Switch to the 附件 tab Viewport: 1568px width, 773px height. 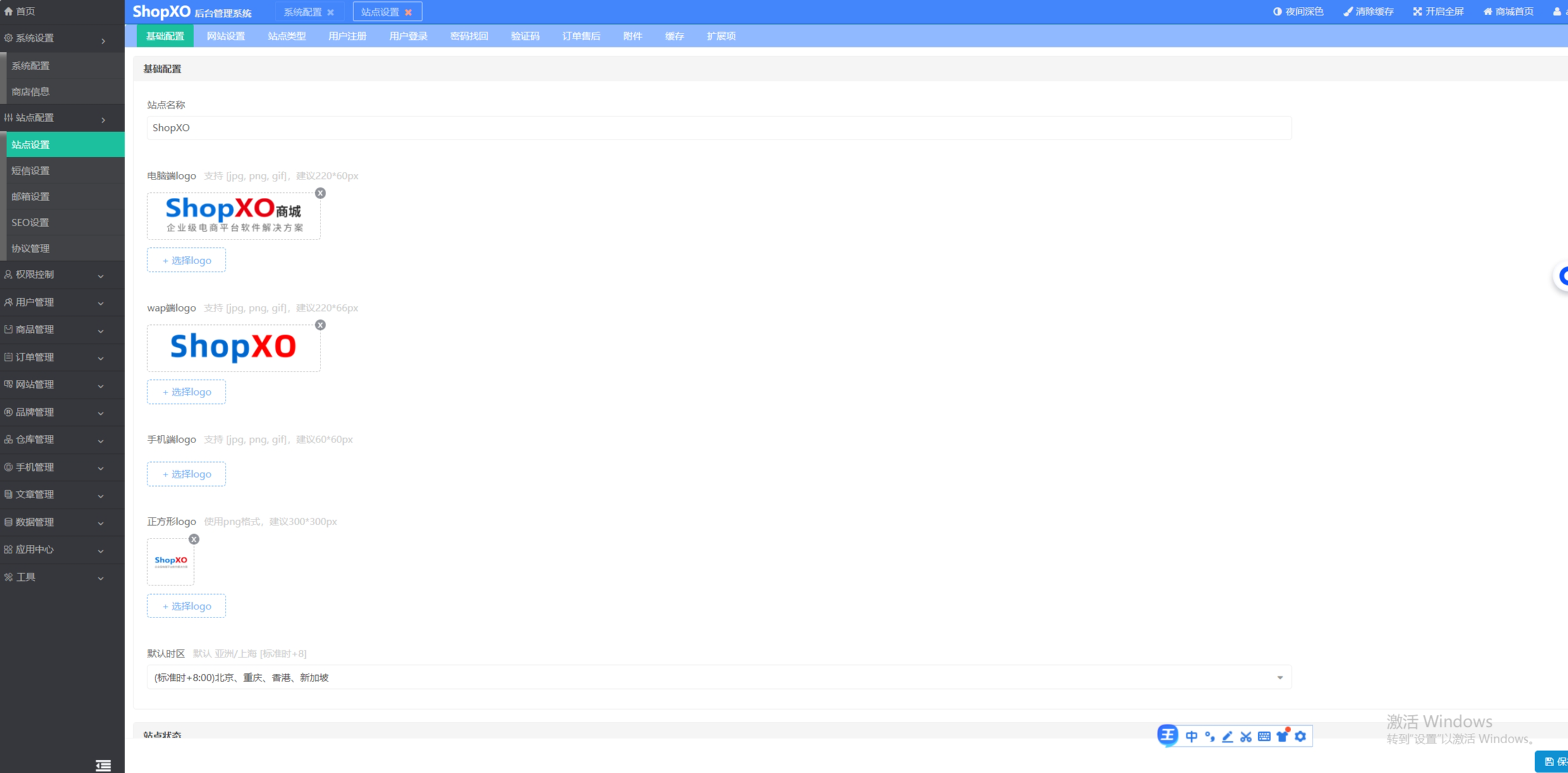click(632, 36)
